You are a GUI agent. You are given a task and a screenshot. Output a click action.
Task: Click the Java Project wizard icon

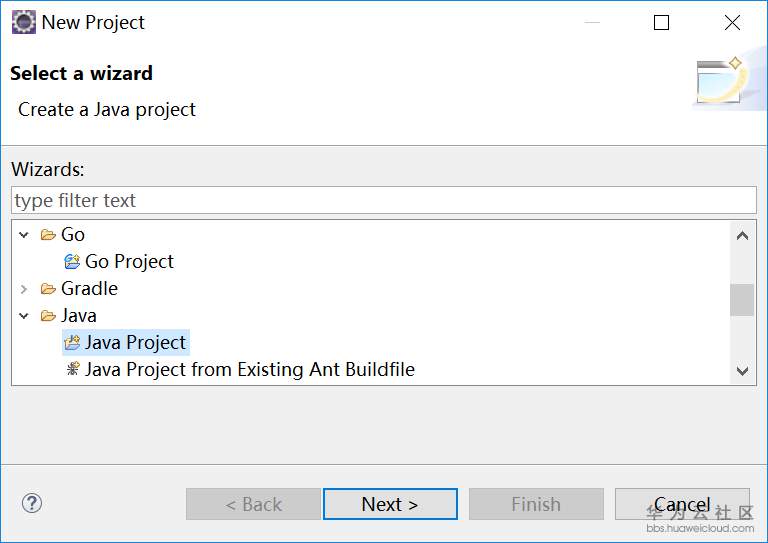pyautogui.click(x=72, y=343)
